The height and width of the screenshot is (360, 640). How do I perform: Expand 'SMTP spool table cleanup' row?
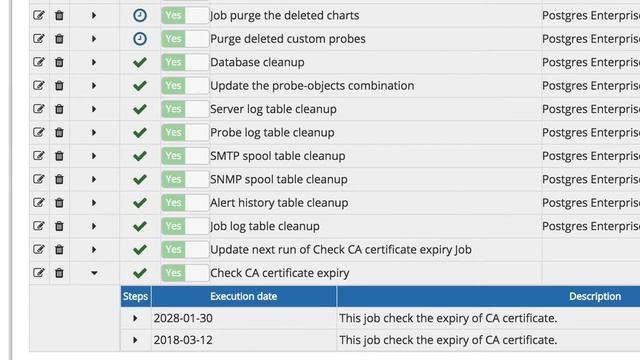tap(94, 156)
